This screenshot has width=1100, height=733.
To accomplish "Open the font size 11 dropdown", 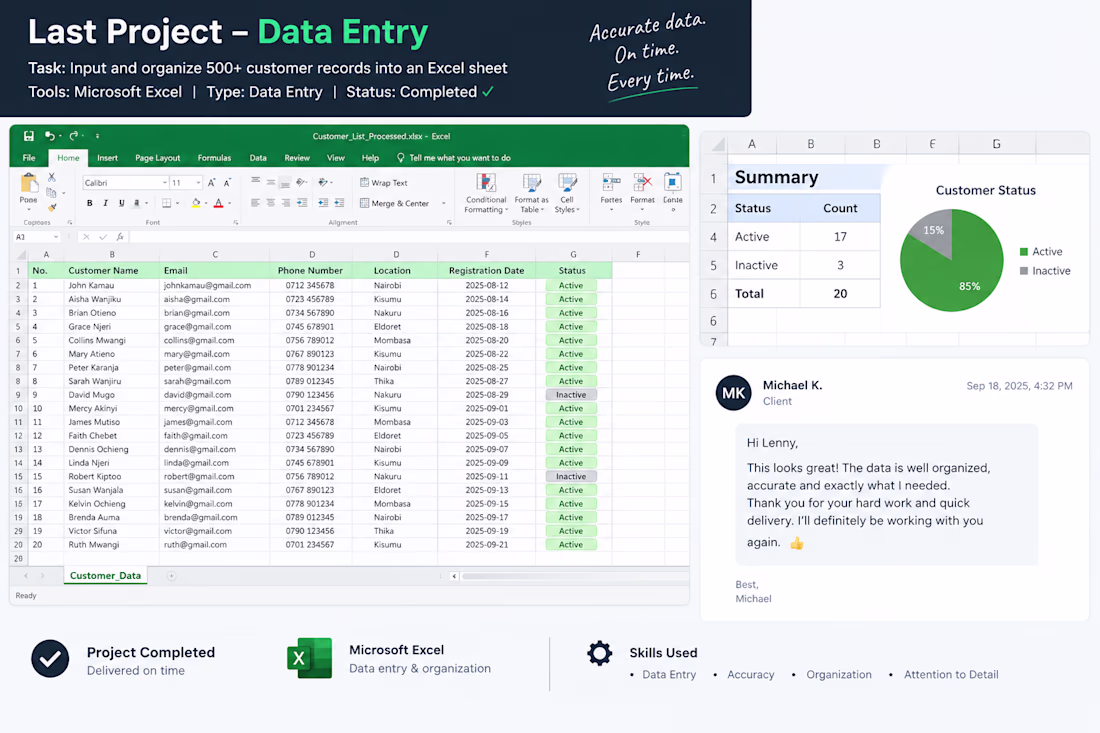I will (x=199, y=183).
